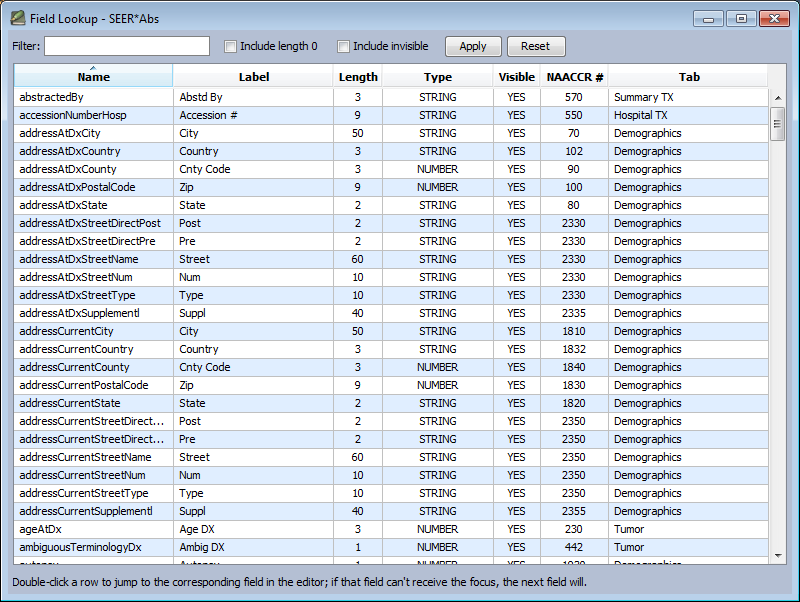Click the Ambig DX label cell
The image size is (800, 602).
pos(254,547)
